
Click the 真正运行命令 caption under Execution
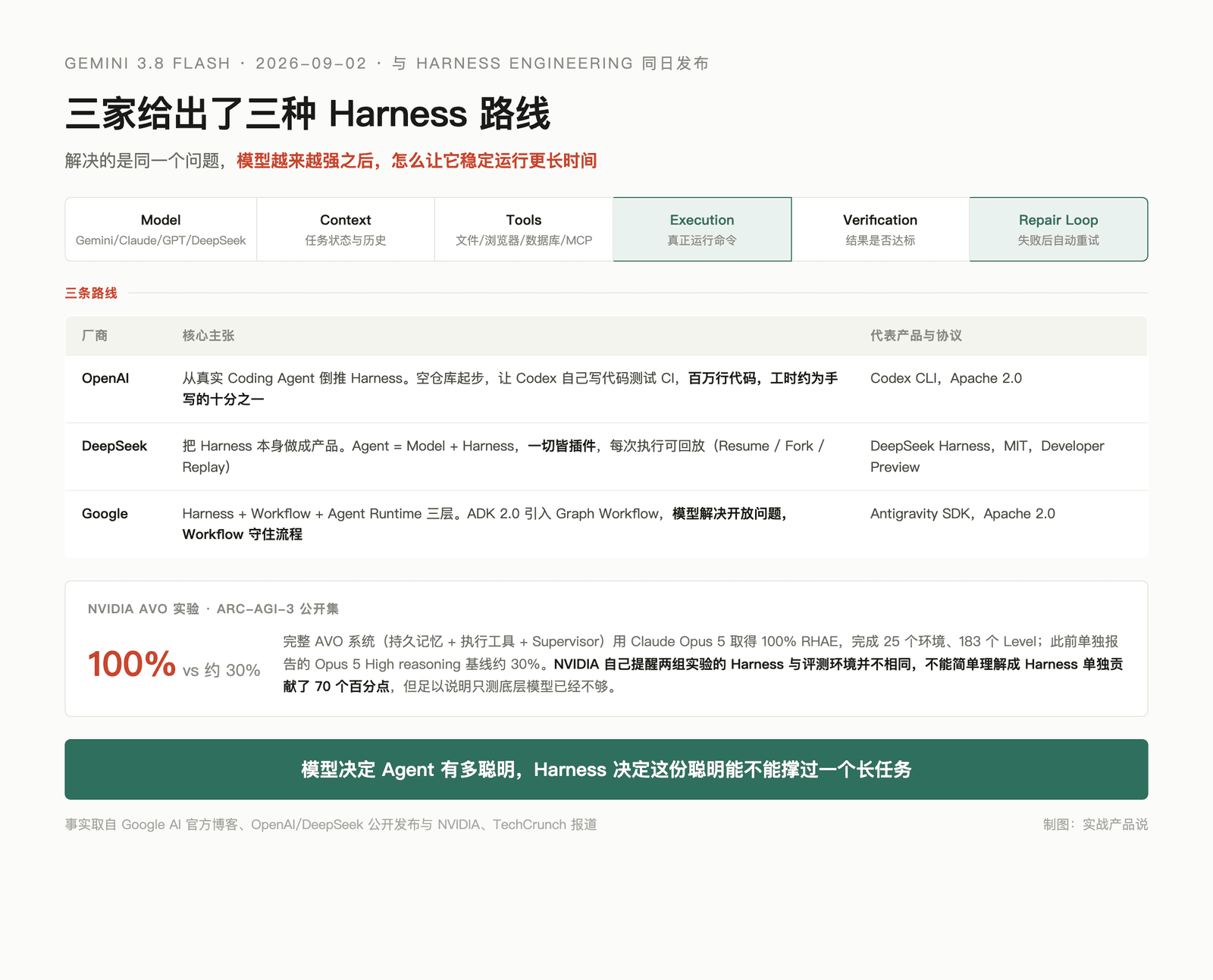(x=702, y=240)
